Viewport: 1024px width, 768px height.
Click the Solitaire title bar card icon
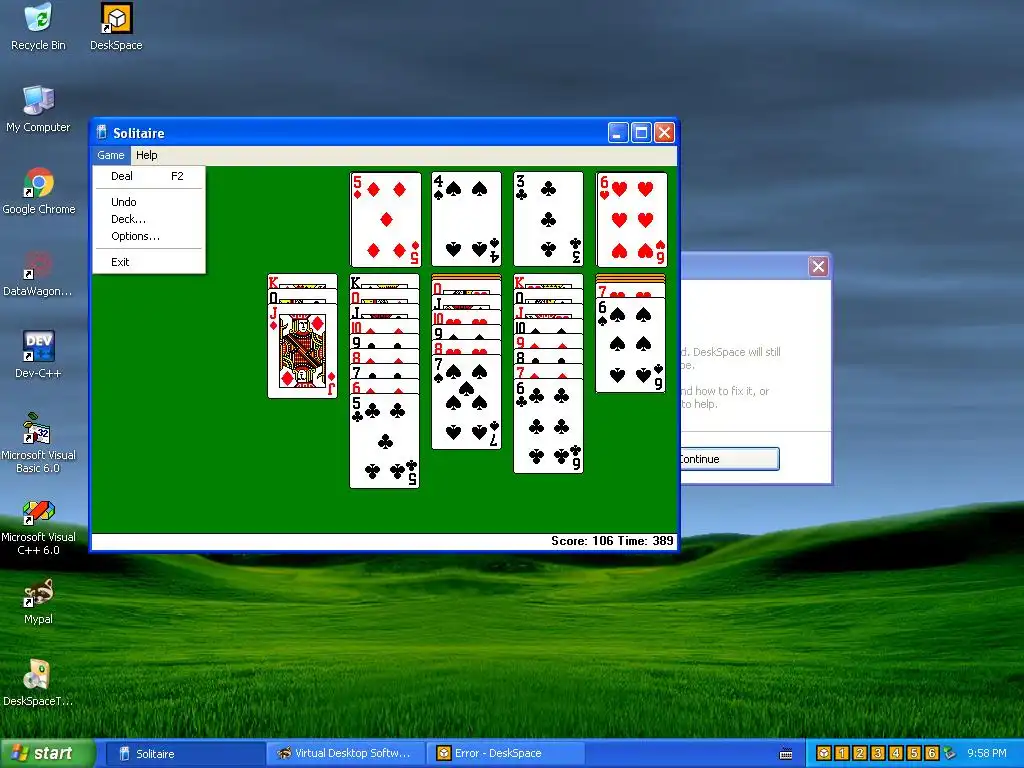[x=101, y=133]
